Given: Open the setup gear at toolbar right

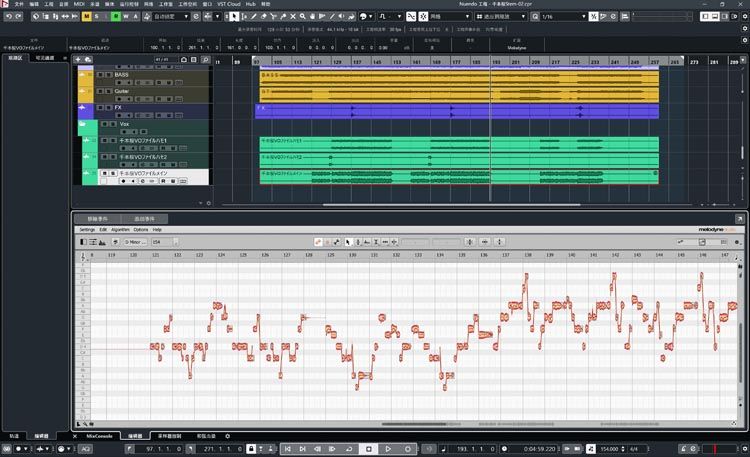Looking at the screenshot, I should [745, 16].
